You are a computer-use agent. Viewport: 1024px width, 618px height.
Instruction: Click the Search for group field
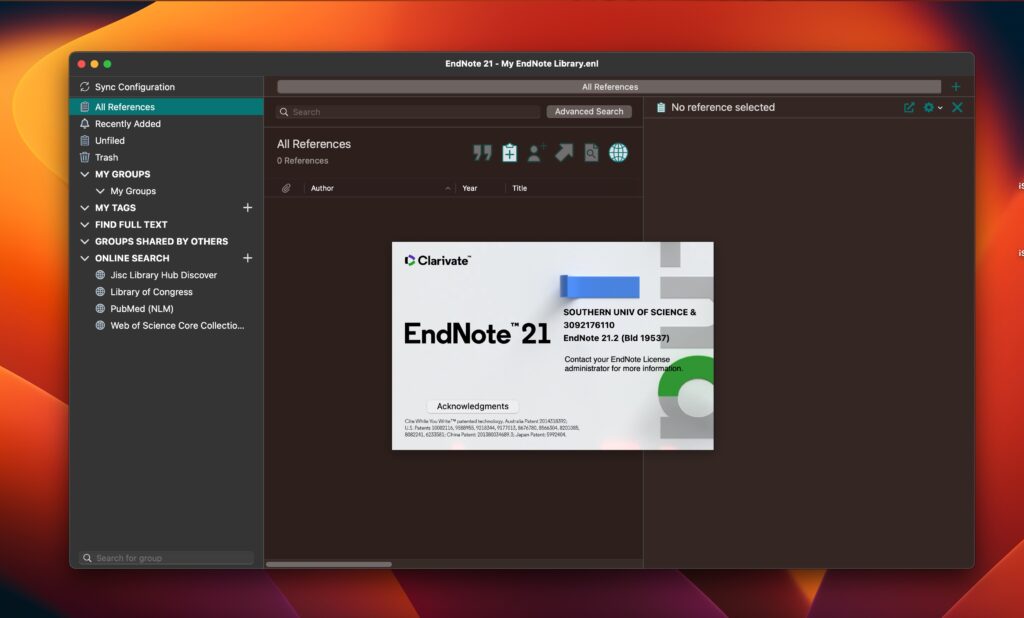(x=165, y=558)
